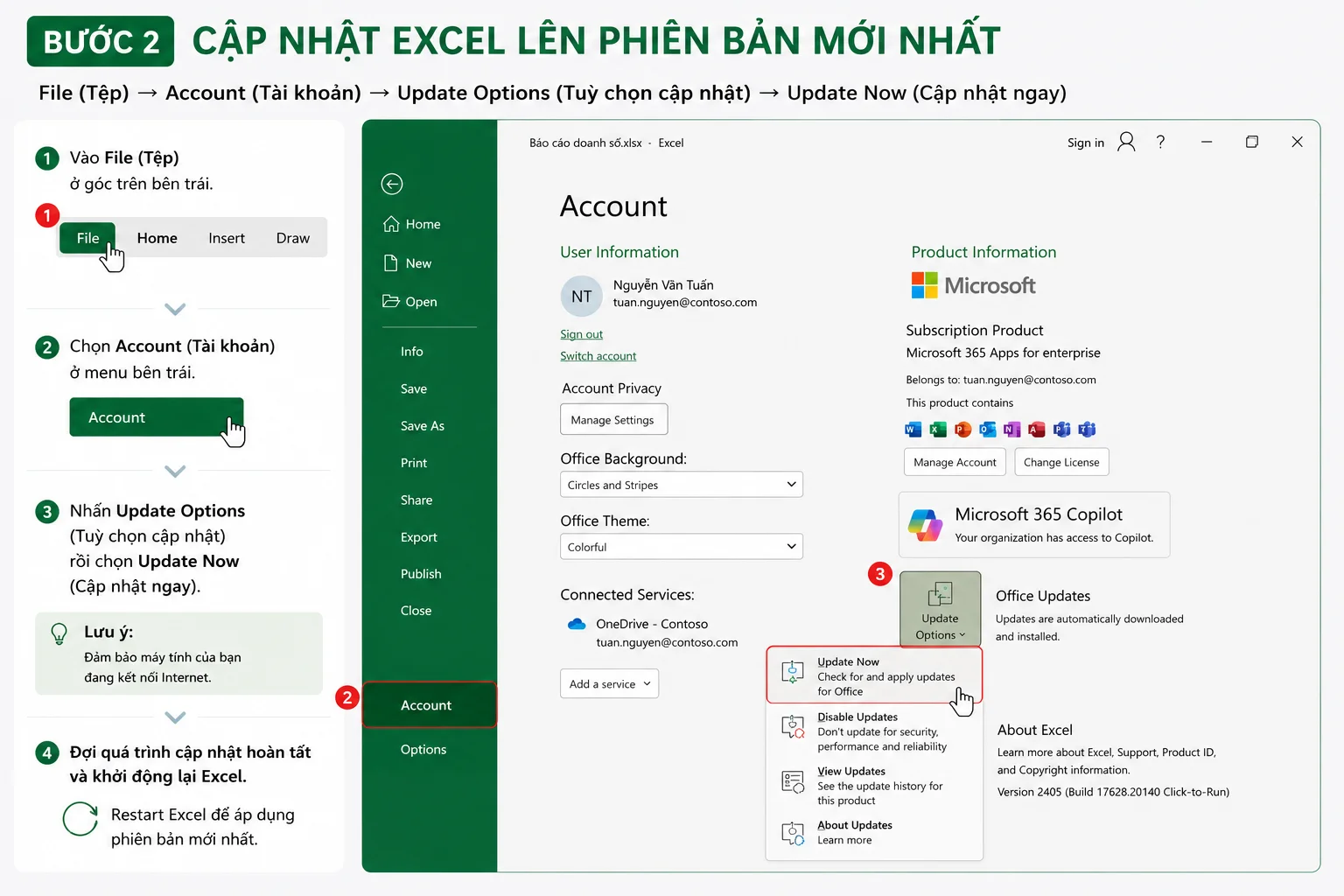1344x896 pixels.
Task: Click the NT user avatar
Action: pos(582,297)
